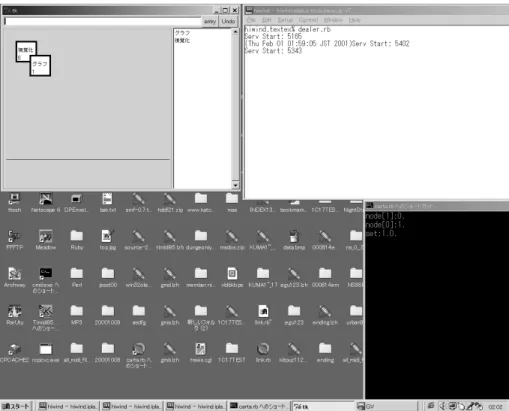
Task: Open Window menu in hiwind terminal
Action: click(333, 20)
